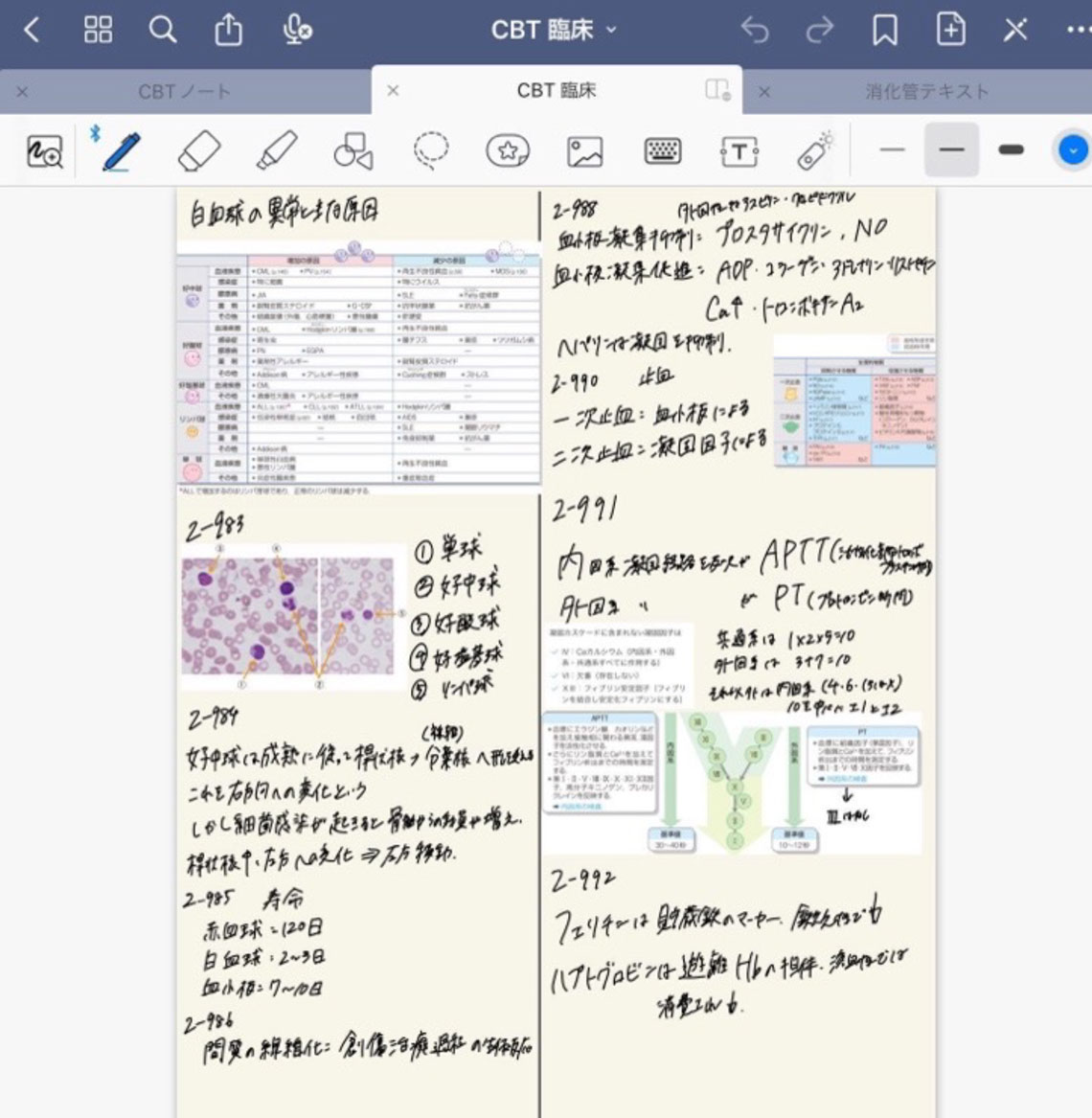Choose the thin stroke width
The height and width of the screenshot is (1118, 1092).
pyautogui.click(x=892, y=149)
